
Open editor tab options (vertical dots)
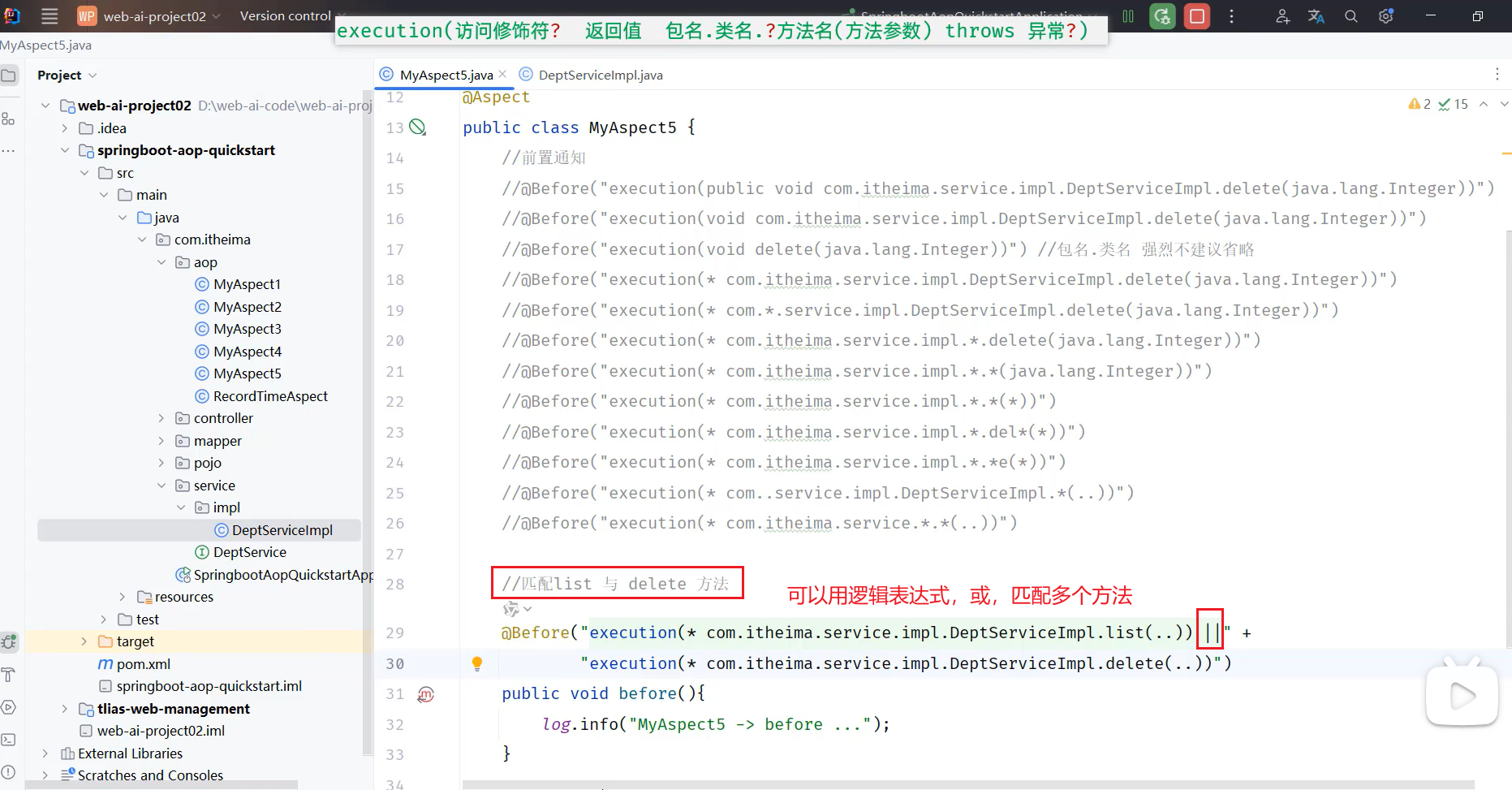tap(1497, 75)
